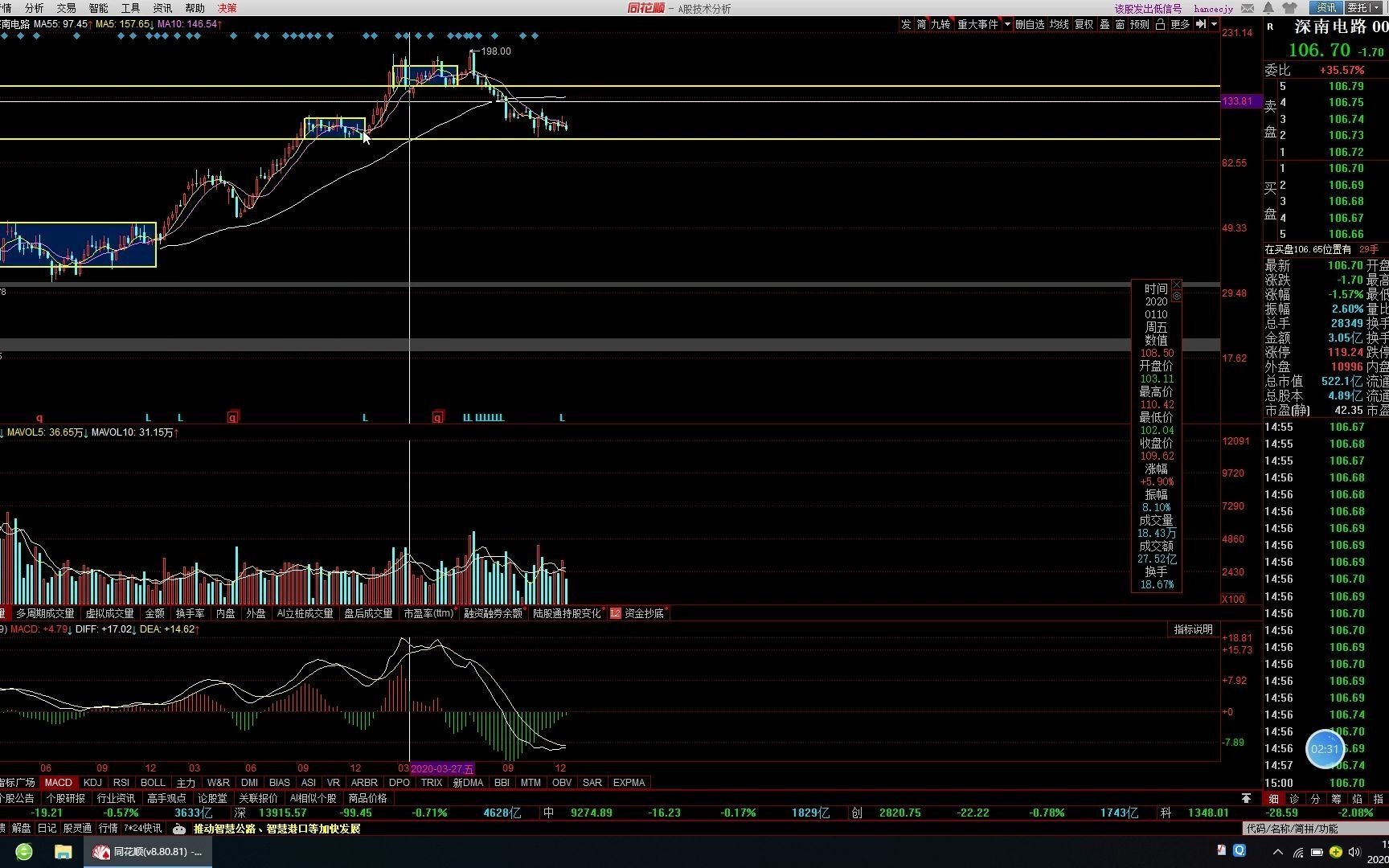
Task: Click the red L2 资金抄底 badge icon
Action: 615,613
